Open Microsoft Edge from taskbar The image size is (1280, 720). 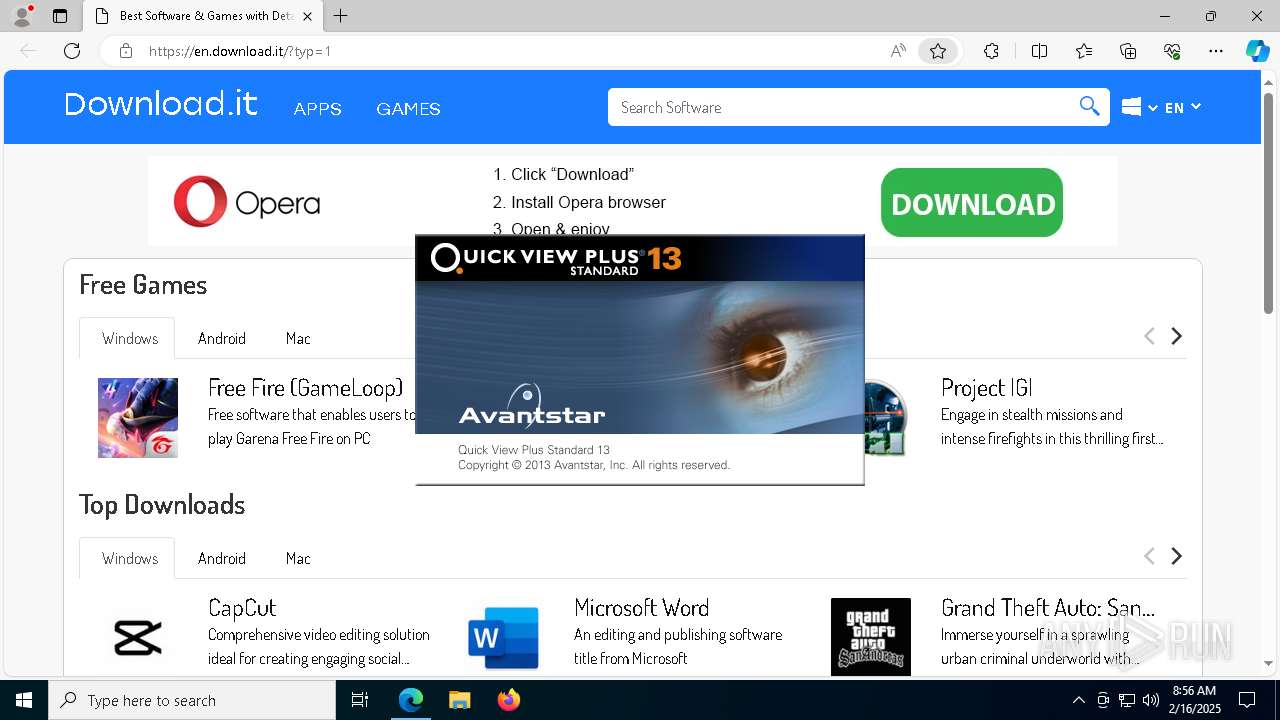[x=411, y=700]
